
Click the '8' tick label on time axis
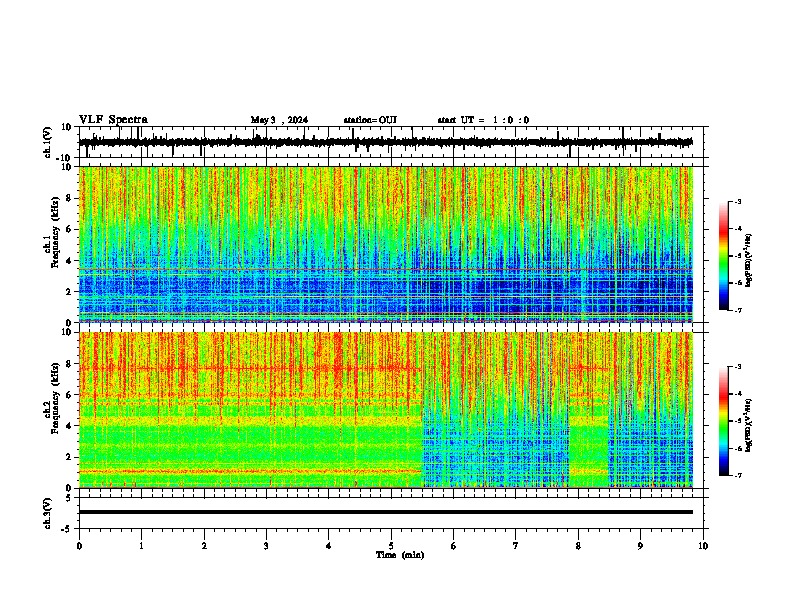click(x=578, y=546)
